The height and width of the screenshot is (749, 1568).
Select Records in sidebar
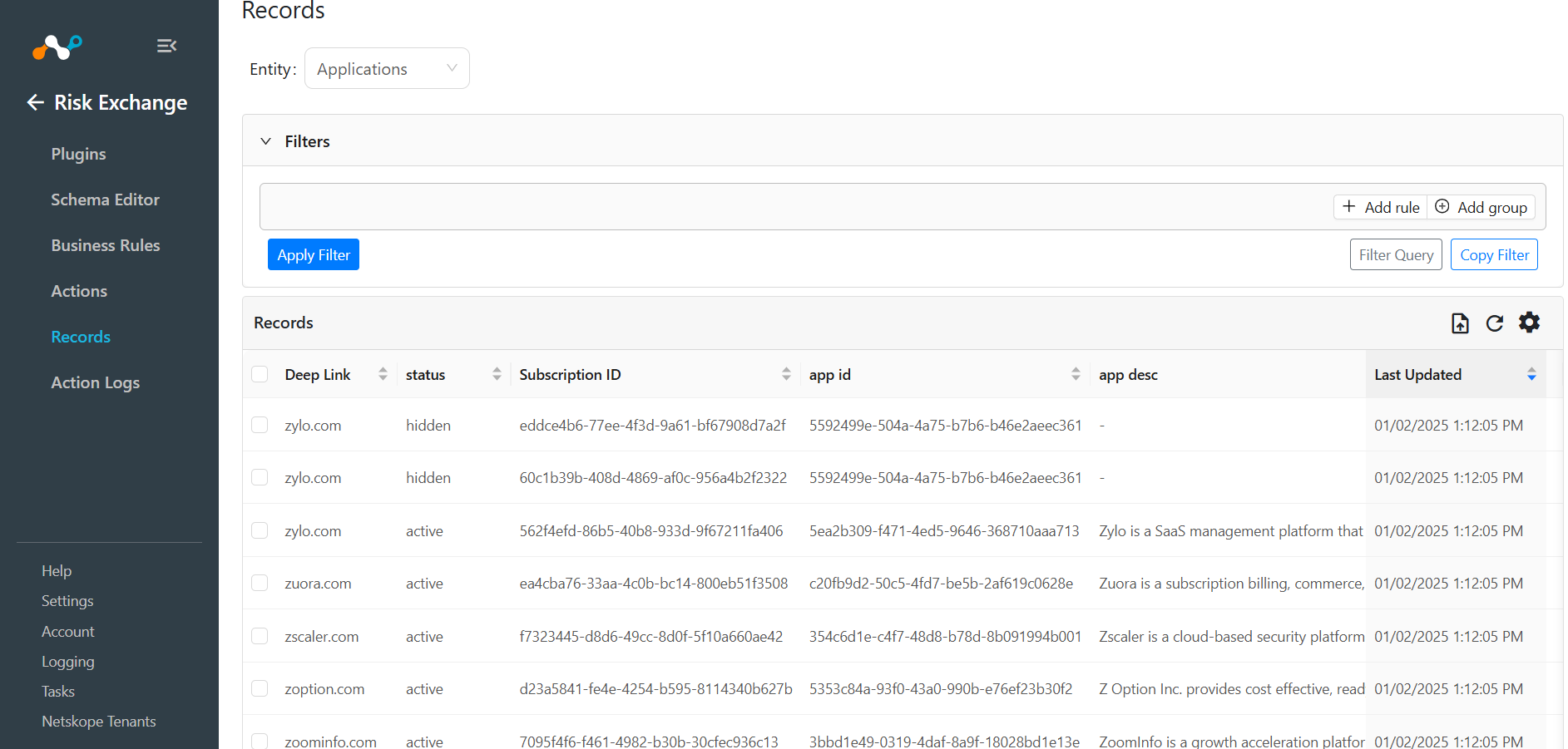coord(81,337)
